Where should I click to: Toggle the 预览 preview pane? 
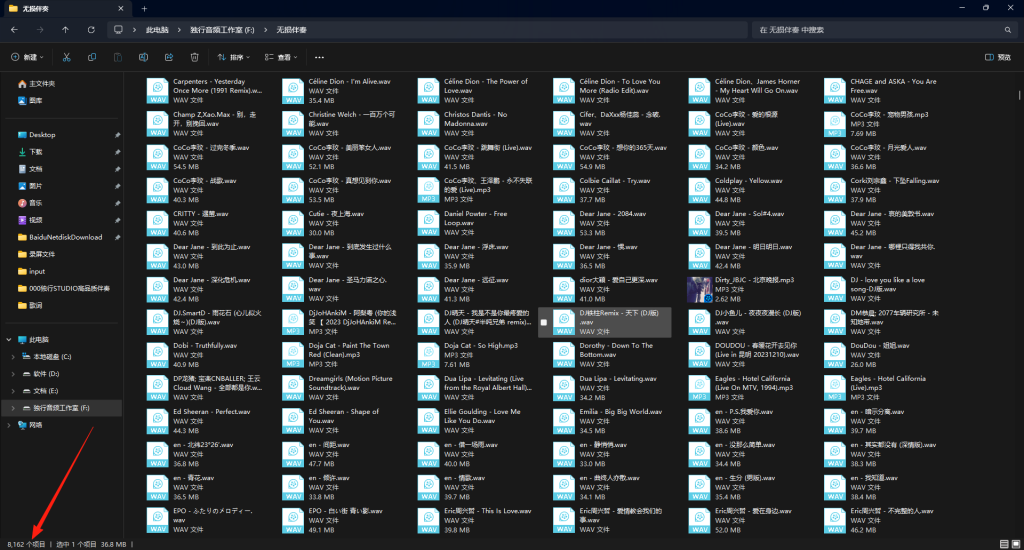(x=999, y=57)
